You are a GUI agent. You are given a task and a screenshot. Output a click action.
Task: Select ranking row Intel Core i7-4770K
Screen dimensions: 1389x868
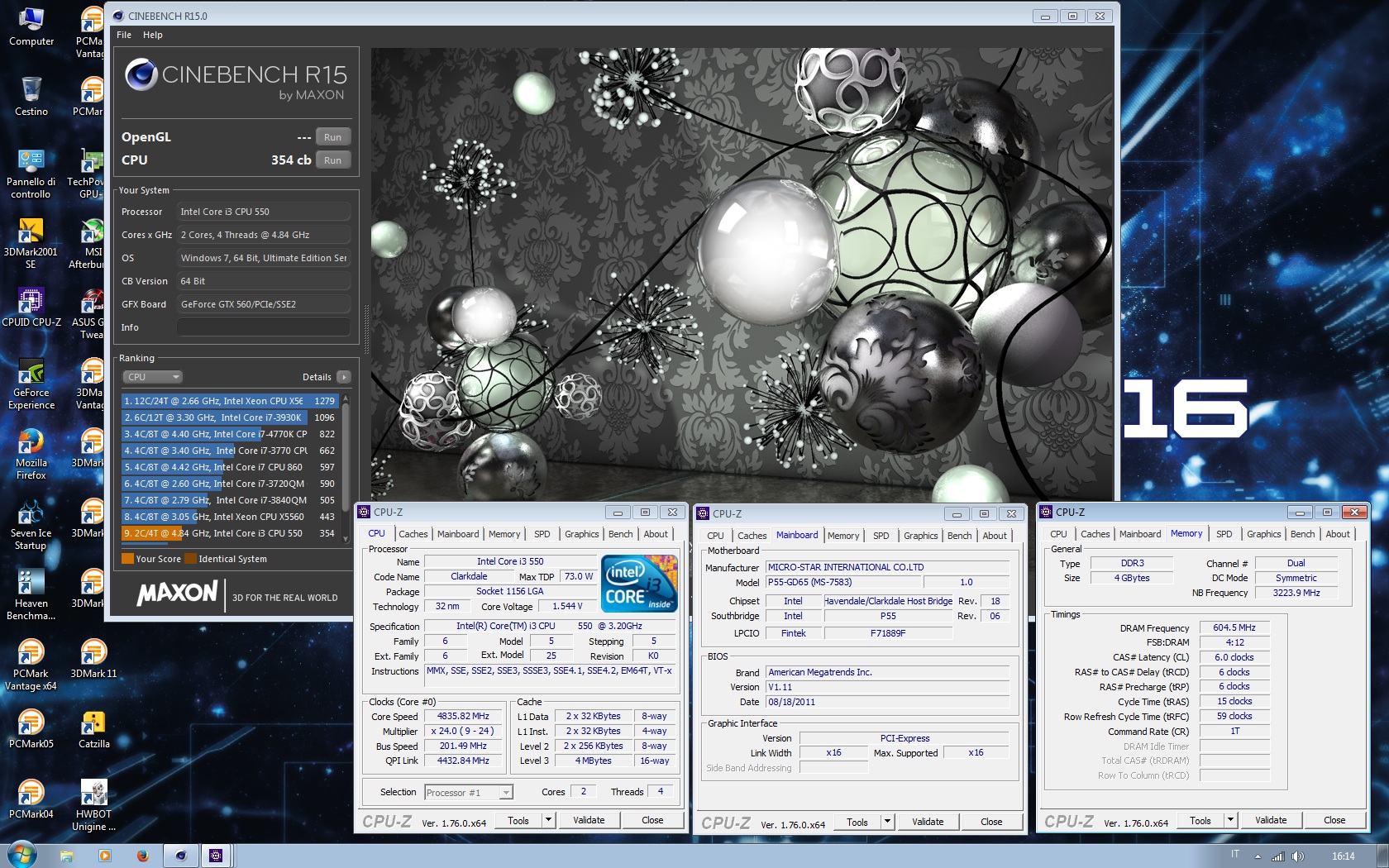230,434
